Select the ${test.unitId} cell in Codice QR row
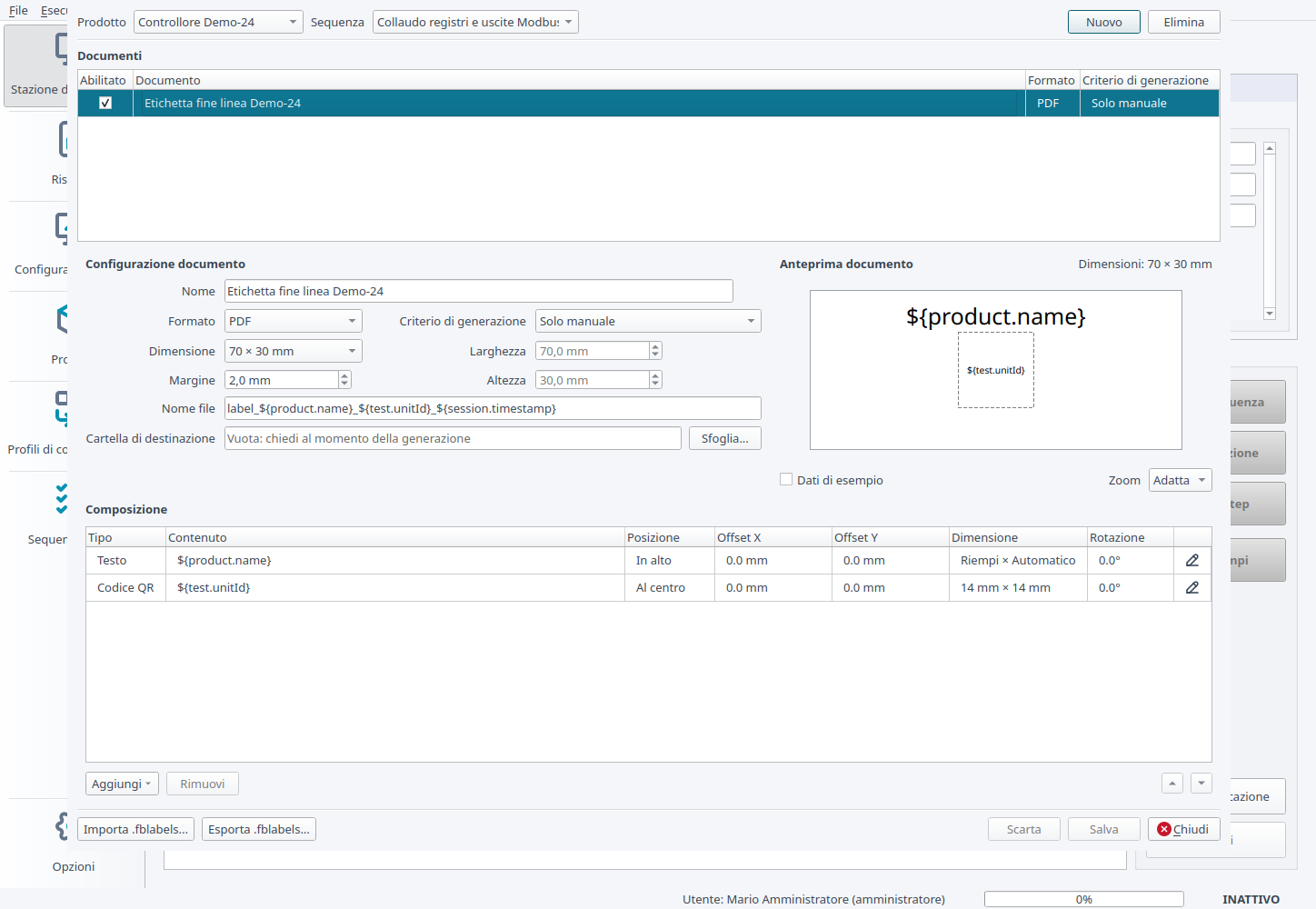Viewport: 1316px width, 909px height. pos(395,588)
